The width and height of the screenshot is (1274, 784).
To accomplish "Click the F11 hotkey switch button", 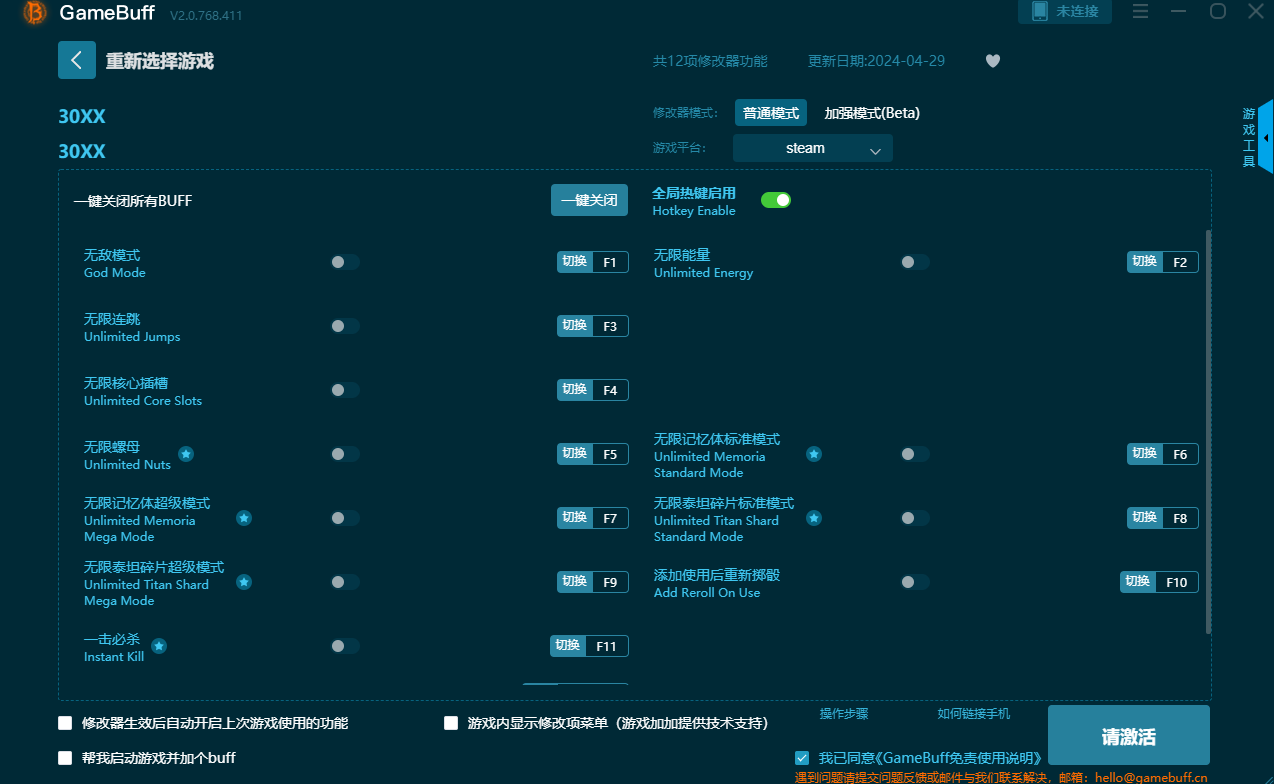I will click(x=589, y=646).
